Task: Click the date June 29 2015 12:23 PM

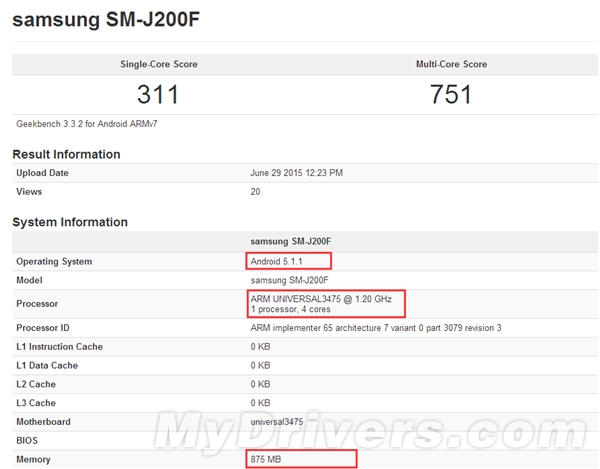Action: pyautogui.click(x=297, y=173)
